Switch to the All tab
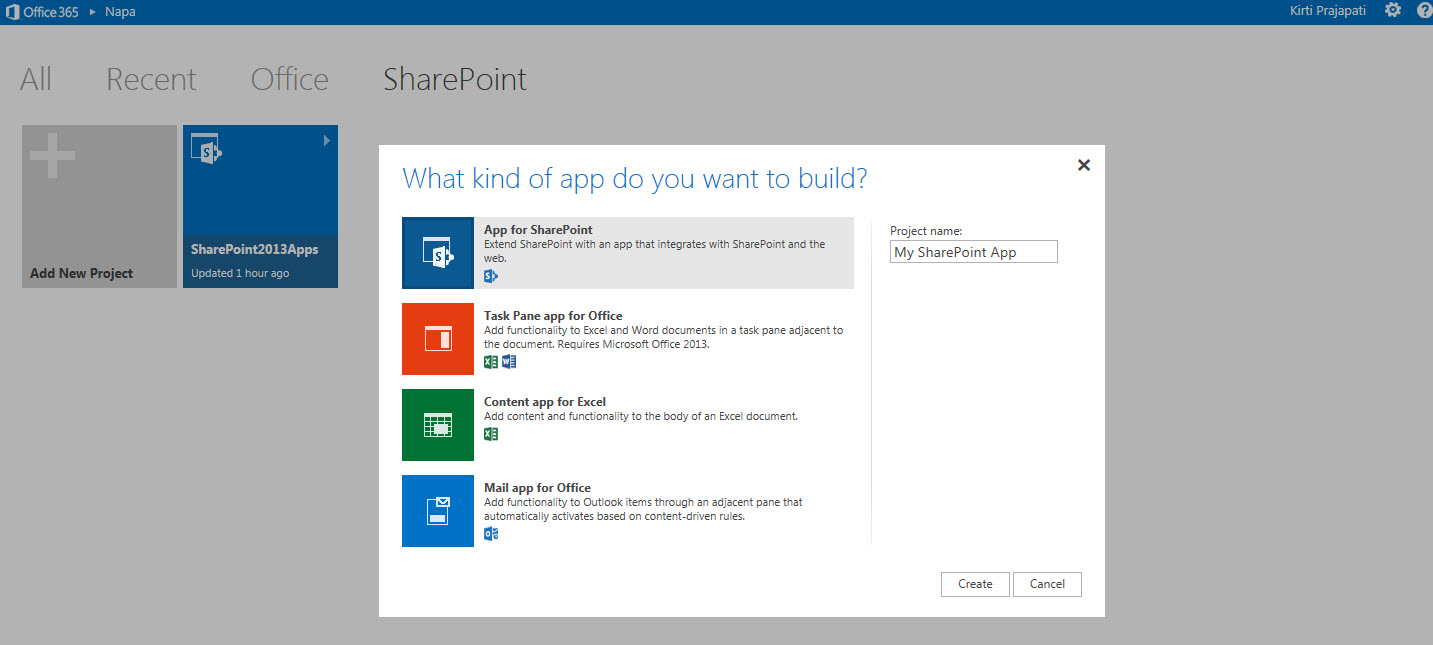This screenshot has width=1433, height=645. pos(36,80)
